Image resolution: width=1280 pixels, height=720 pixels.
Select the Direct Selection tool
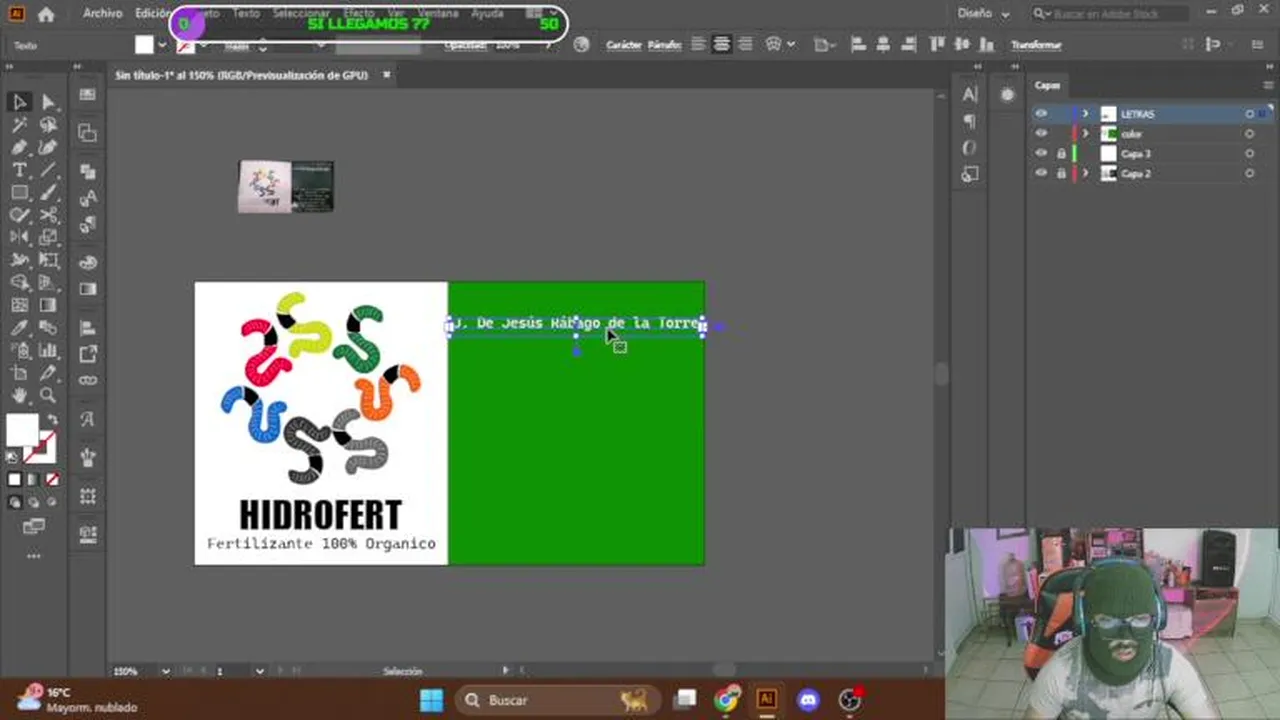[48, 102]
